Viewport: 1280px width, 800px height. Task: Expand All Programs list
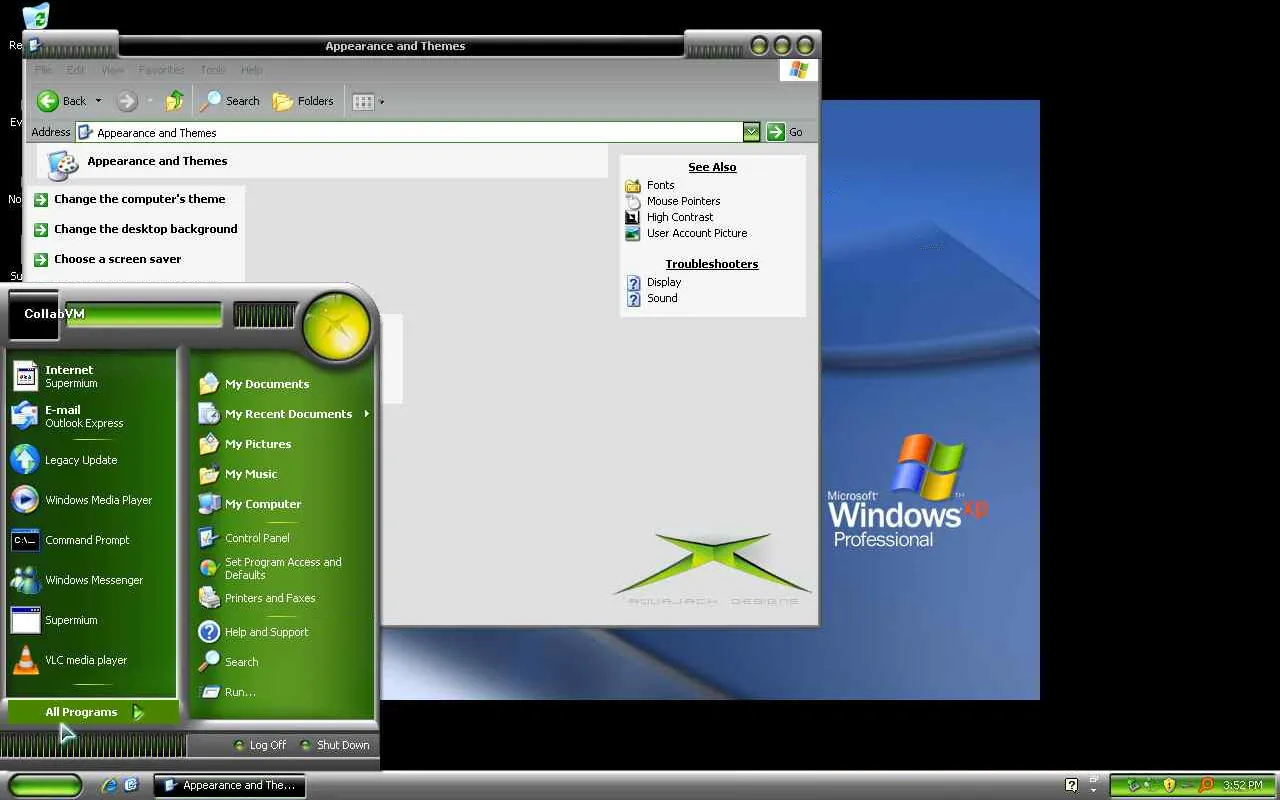93,712
